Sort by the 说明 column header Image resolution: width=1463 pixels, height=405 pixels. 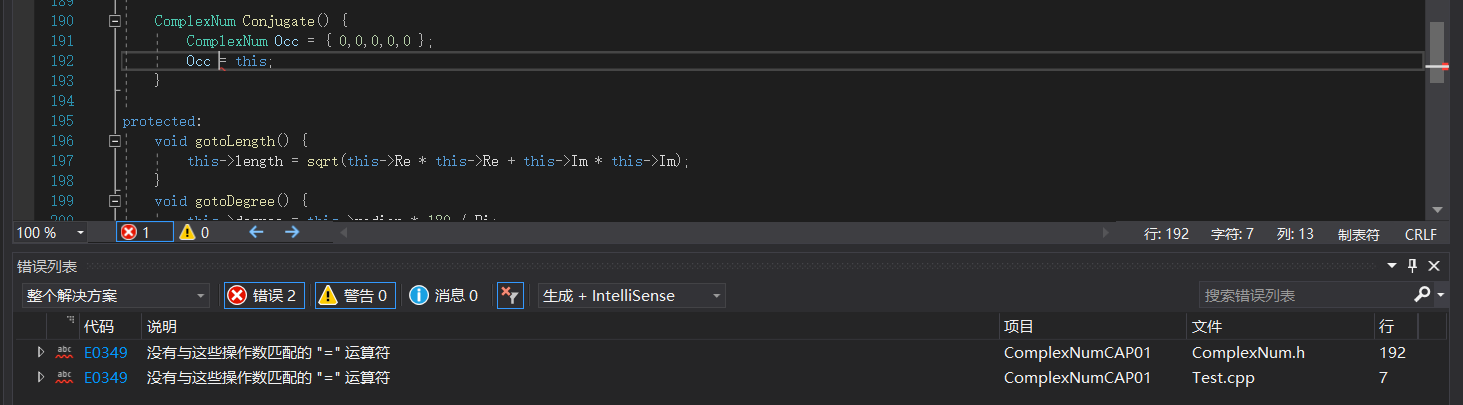(x=161, y=327)
